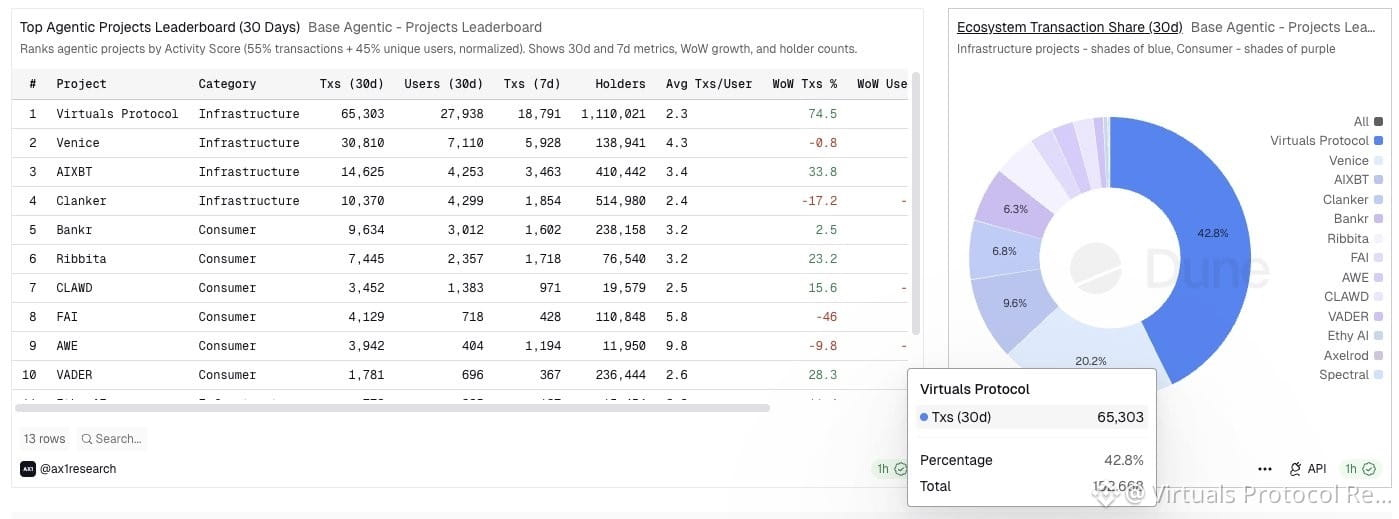Select the VADER project cell
Image resolution: width=1399 pixels, height=519 pixels.
pos(74,375)
